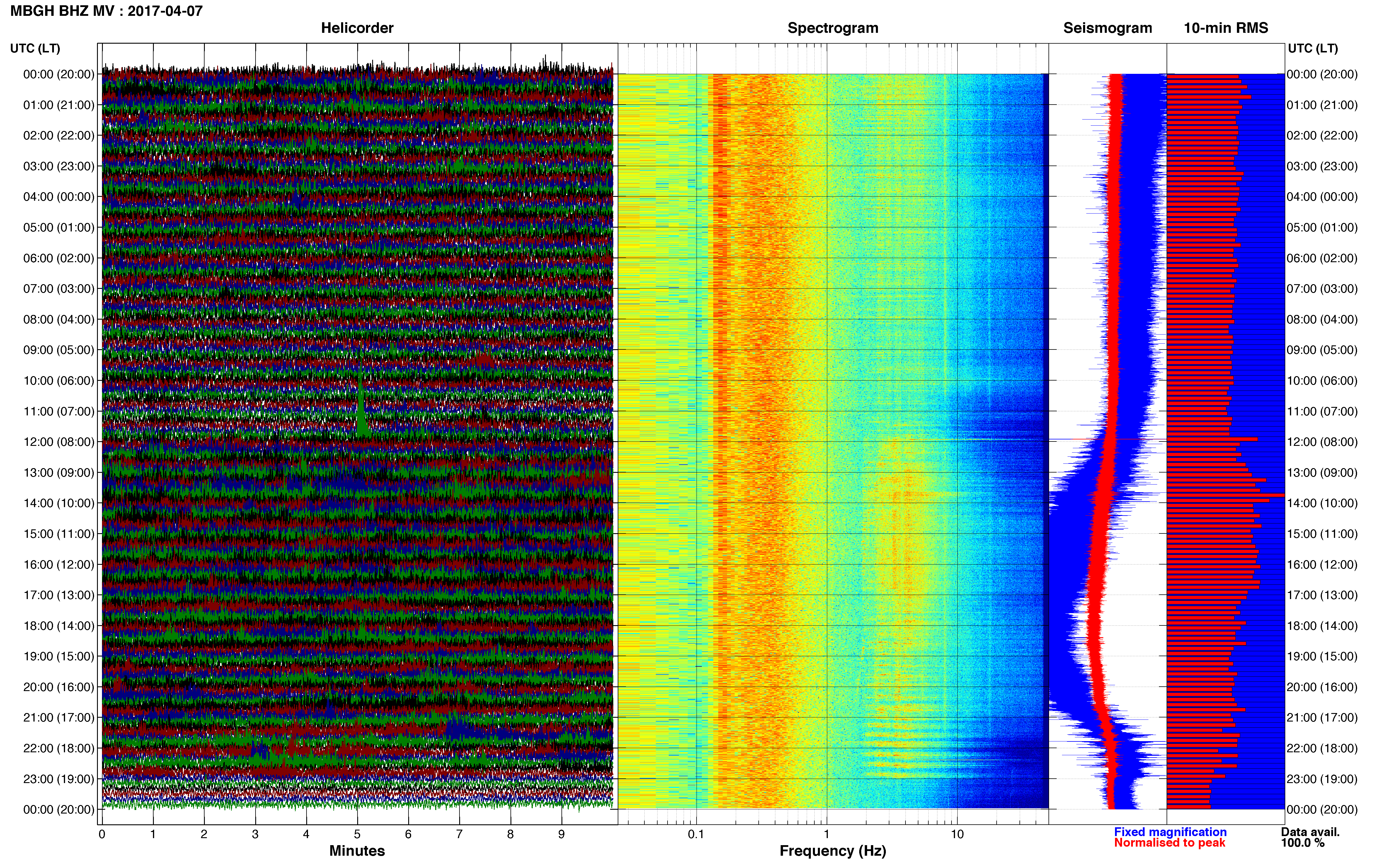Viewport: 1389px width, 868px height.
Task: Click 'UTC (LT)' label beside the 10-min RMS heading
Action: pyautogui.click(x=1313, y=48)
